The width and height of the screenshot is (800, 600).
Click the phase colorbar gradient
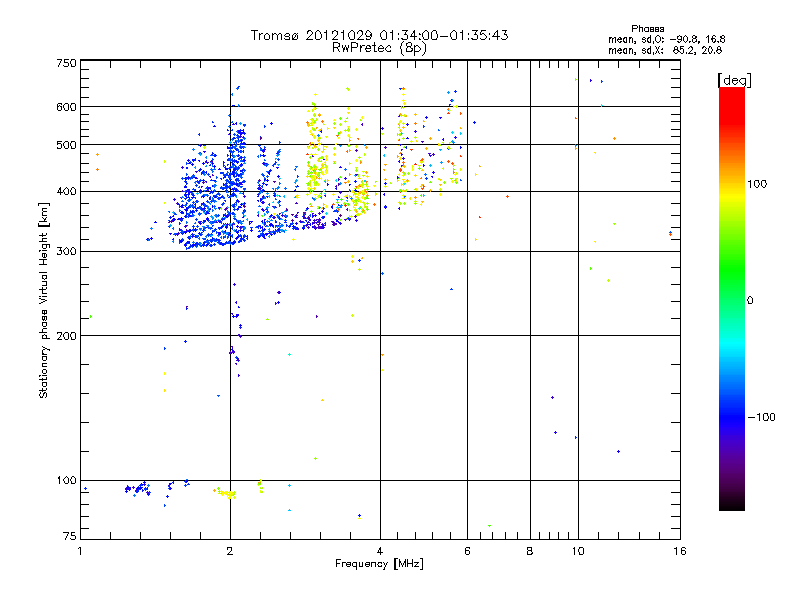click(x=732, y=299)
